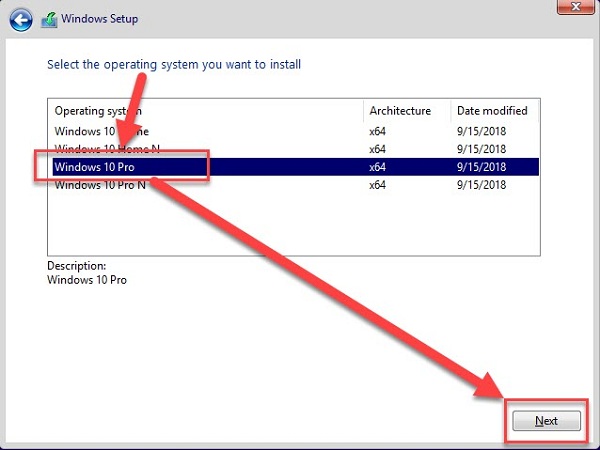600x450 pixels.
Task: Click x64 cell in Windows 10 Home row
Action: 378,130
